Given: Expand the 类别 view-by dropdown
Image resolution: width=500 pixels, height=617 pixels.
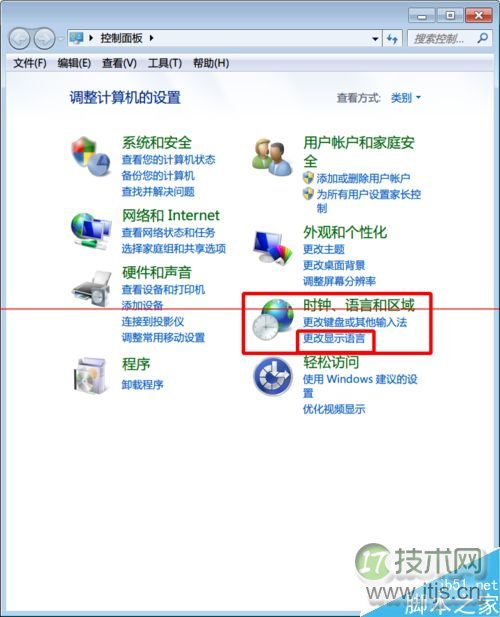Looking at the screenshot, I should tap(406, 98).
